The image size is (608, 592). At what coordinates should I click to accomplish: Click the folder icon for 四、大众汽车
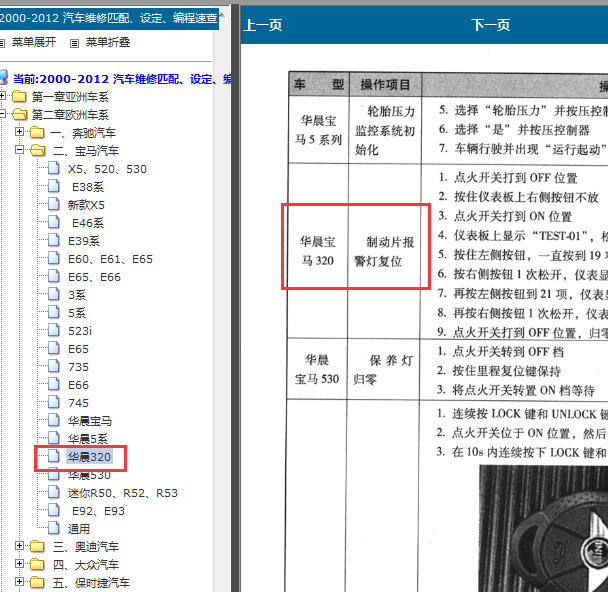click(x=37, y=564)
